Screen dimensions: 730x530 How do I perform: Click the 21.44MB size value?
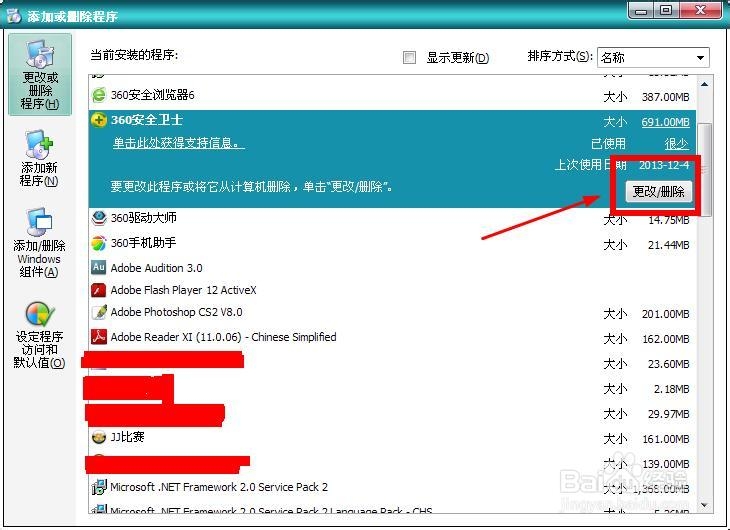click(x=668, y=245)
